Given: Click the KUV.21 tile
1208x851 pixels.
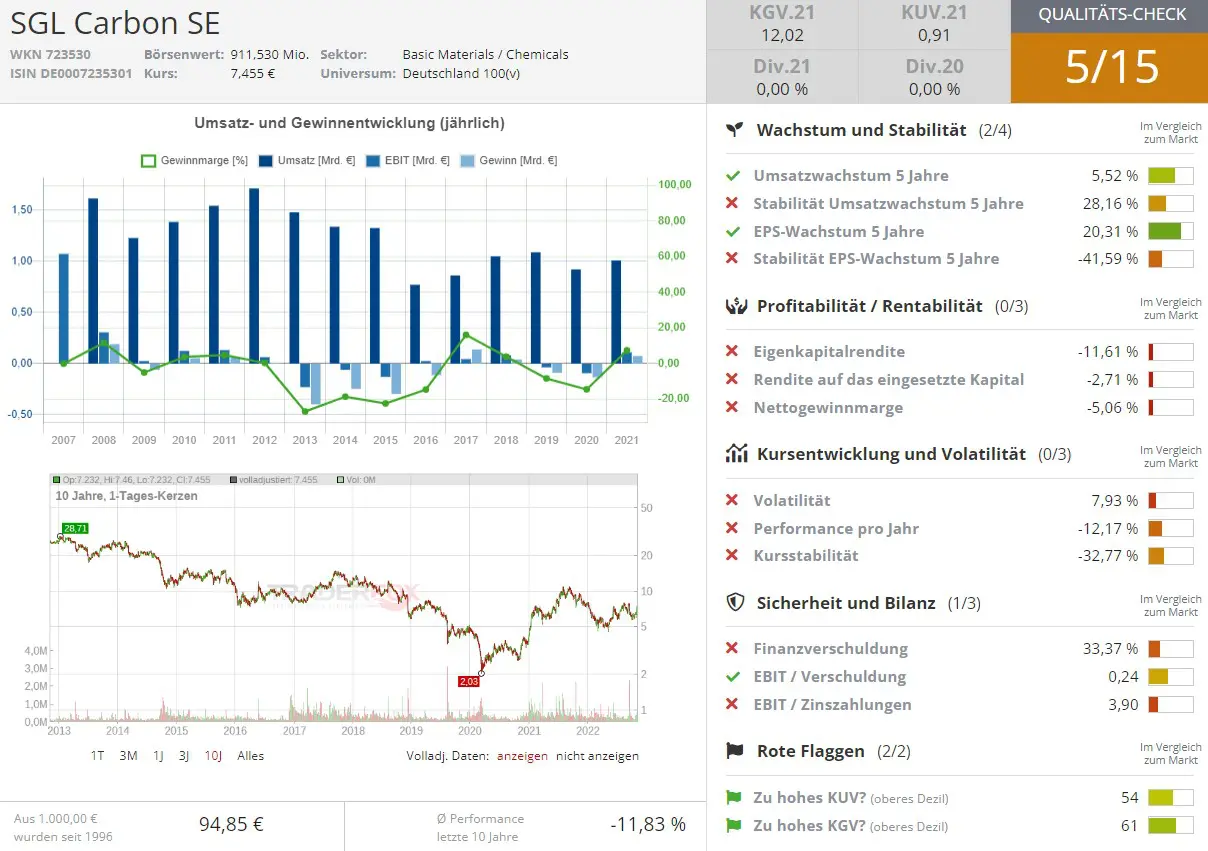Looking at the screenshot, I should click(934, 25).
